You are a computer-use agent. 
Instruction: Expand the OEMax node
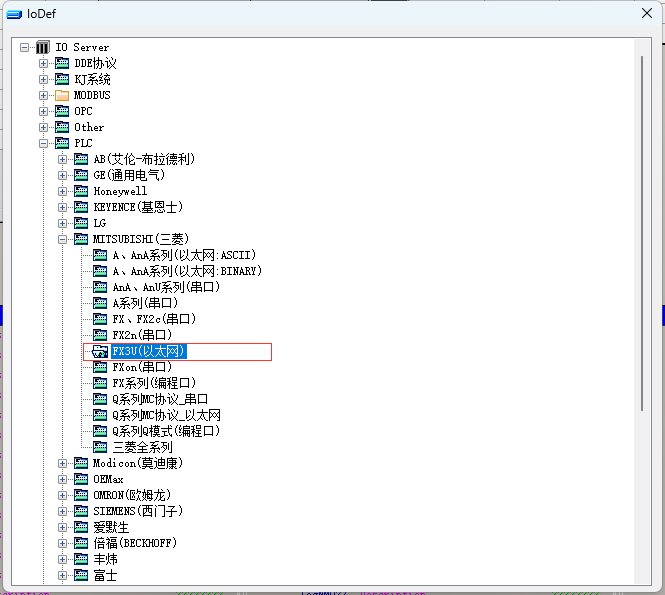62,479
